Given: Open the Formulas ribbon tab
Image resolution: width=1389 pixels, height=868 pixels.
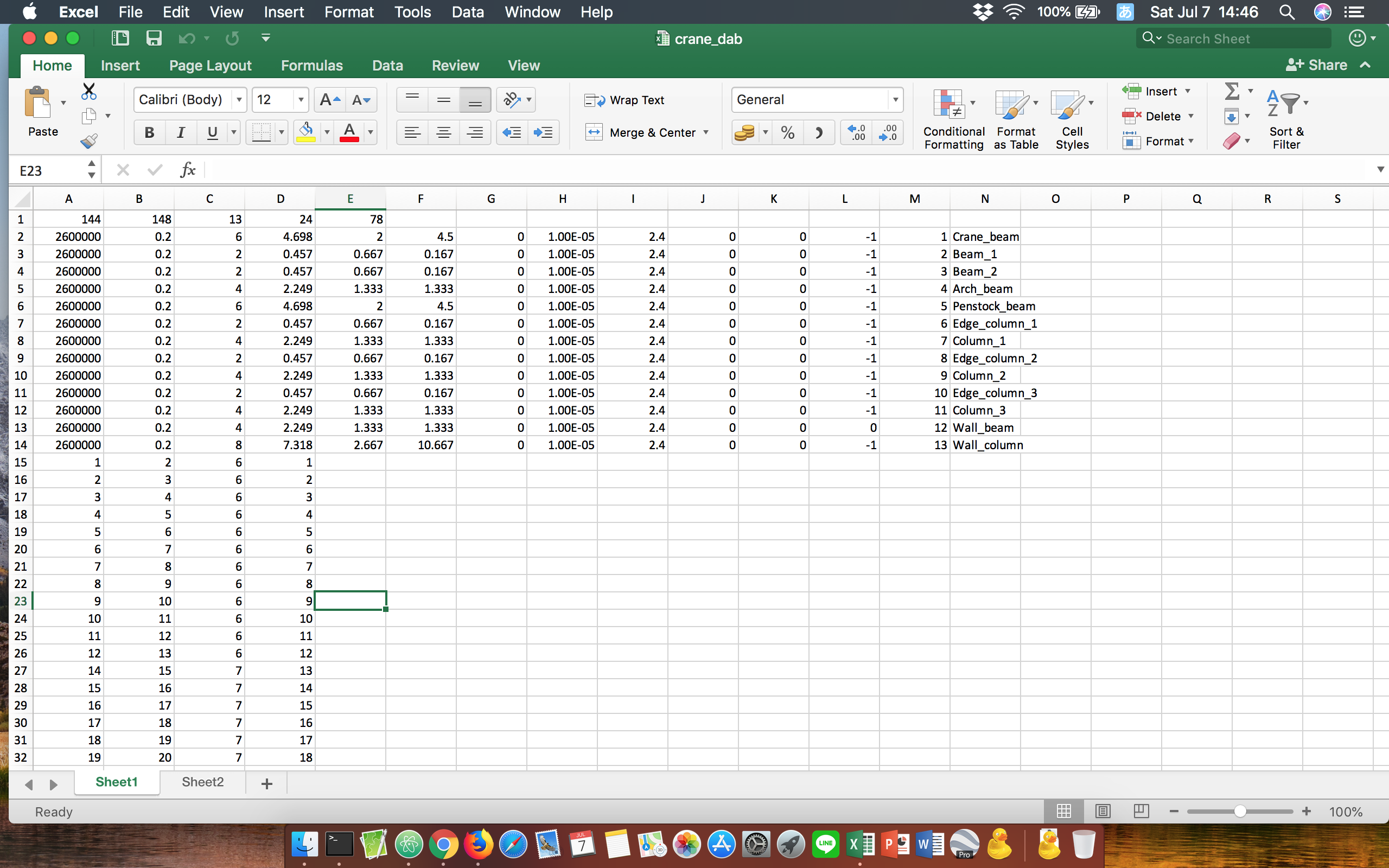Looking at the screenshot, I should pos(311,66).
